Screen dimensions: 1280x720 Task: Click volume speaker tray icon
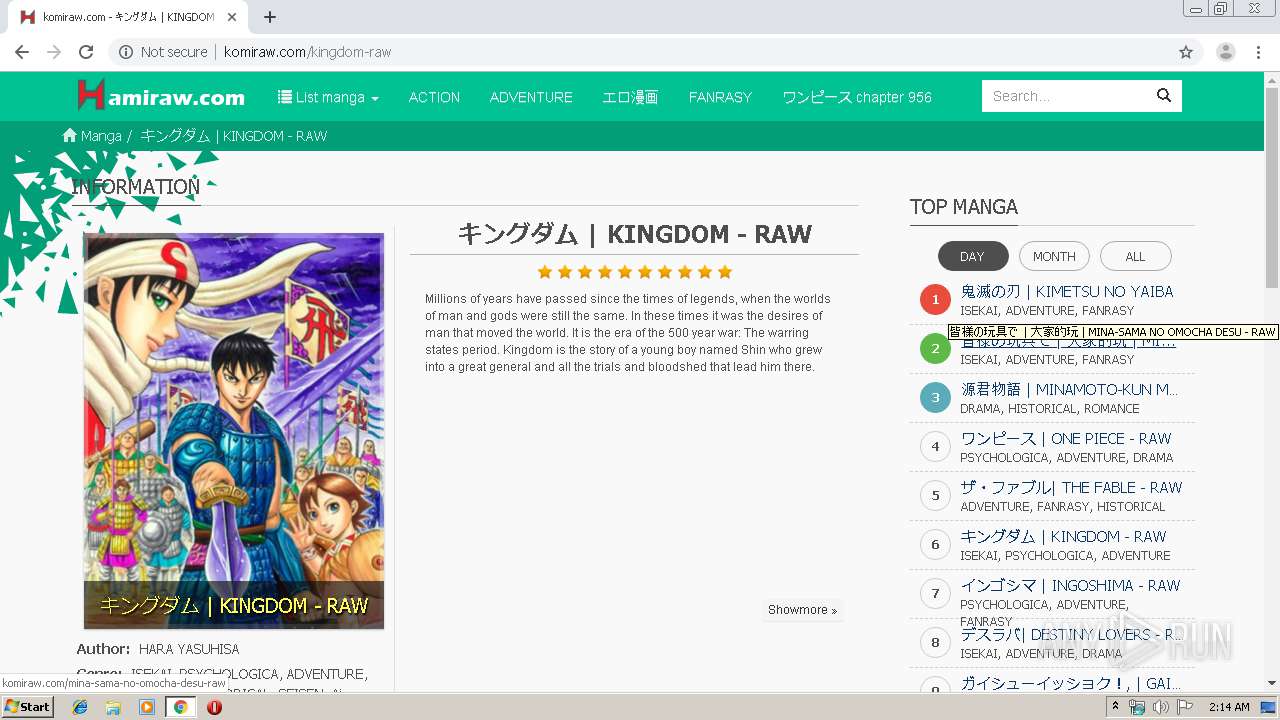pyautogui.click(x=1160, y=707)
